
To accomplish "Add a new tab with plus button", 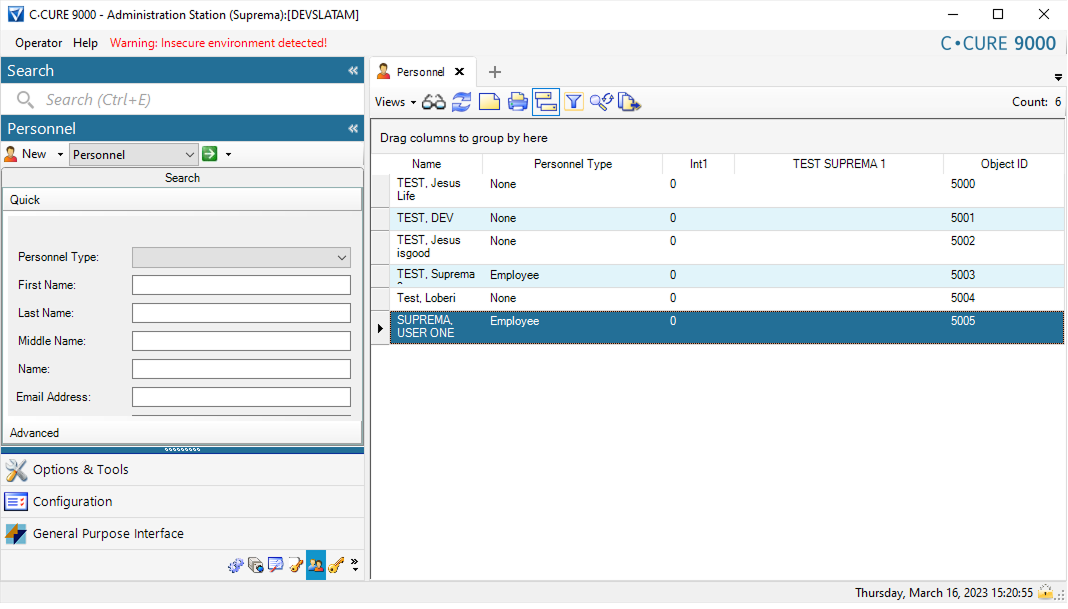I will coord(494,72).
